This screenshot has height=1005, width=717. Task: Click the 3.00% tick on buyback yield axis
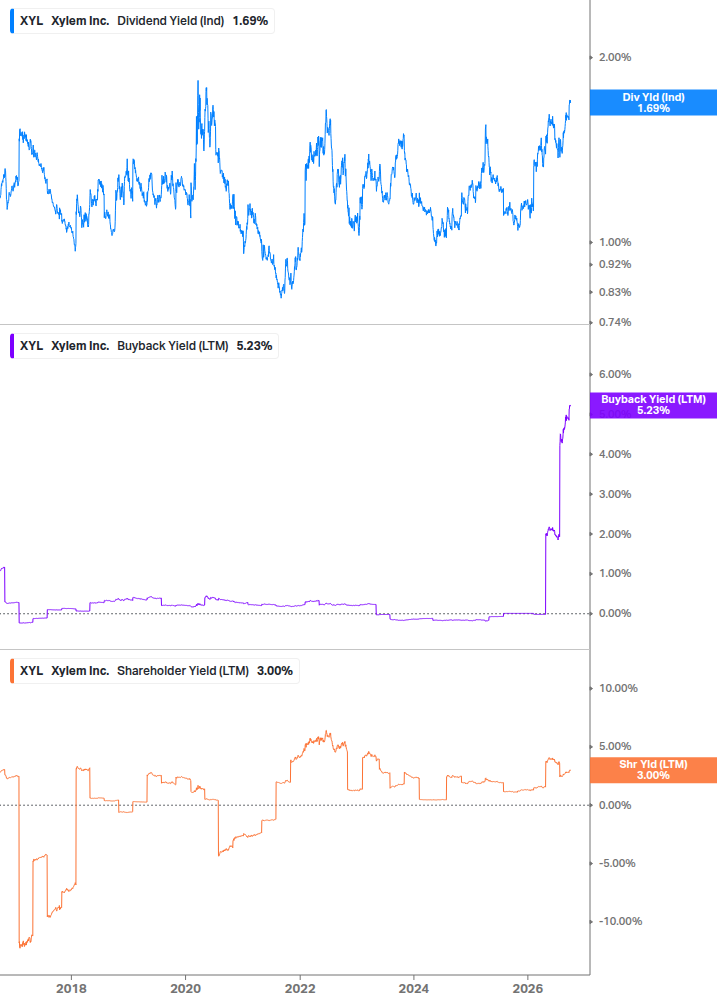pyautogui.click(x=614, y=494)
